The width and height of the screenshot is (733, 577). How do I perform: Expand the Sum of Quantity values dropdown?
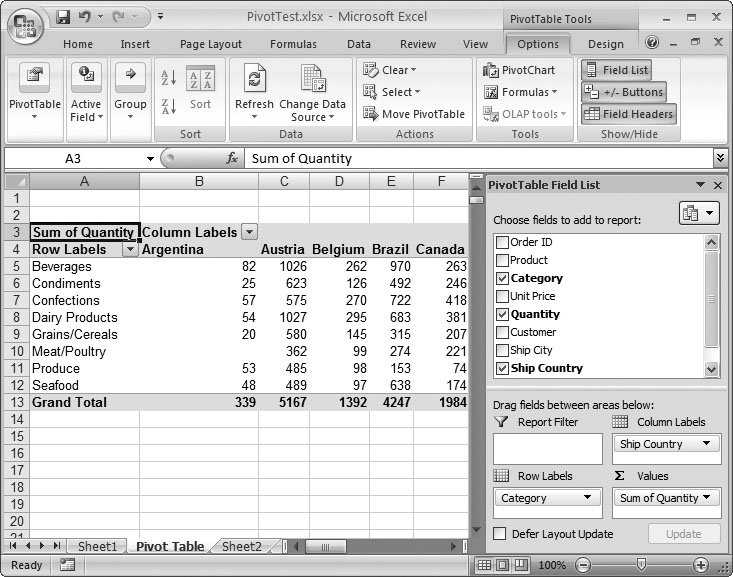pyautogui.click(x=707, y=498)
